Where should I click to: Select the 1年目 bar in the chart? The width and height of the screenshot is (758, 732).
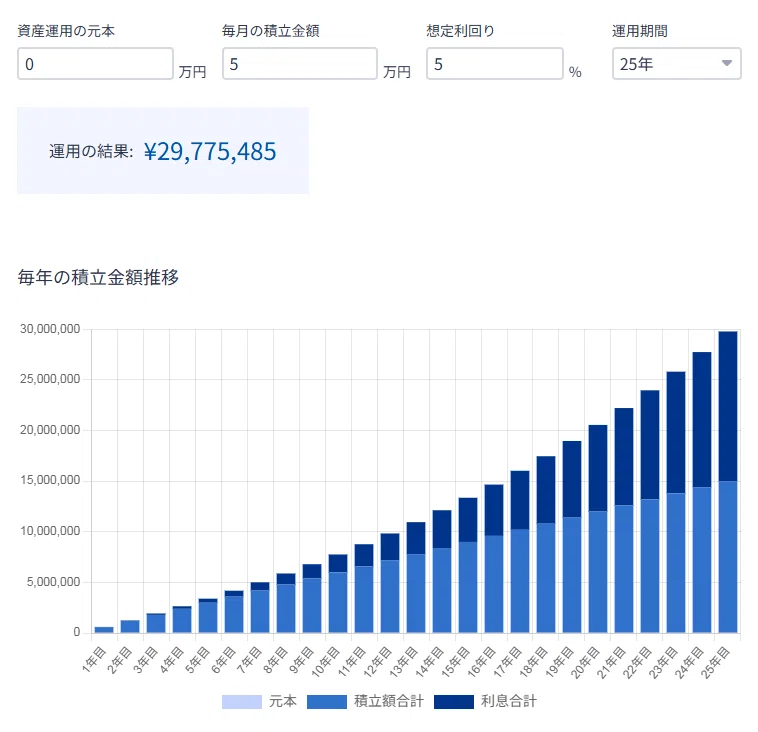[x=104, y=629]
